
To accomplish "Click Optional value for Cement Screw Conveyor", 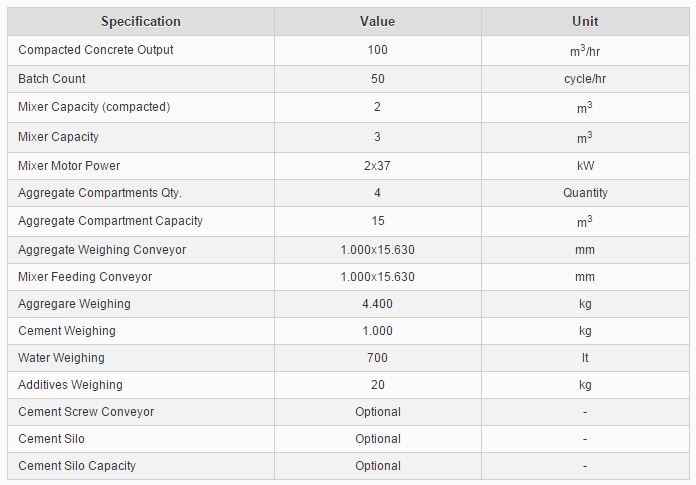I will click(377, 412).
